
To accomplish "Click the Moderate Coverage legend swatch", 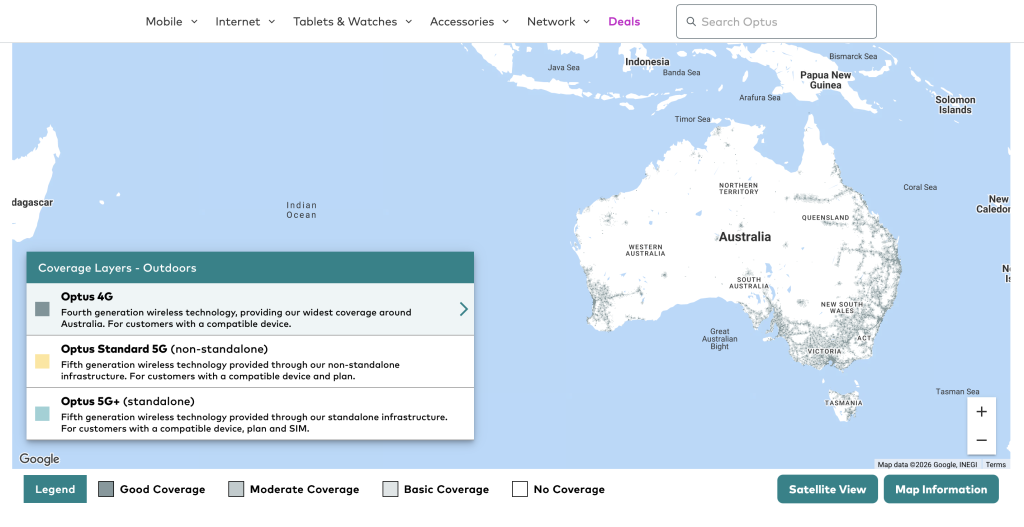I will [x=236, y=489].
